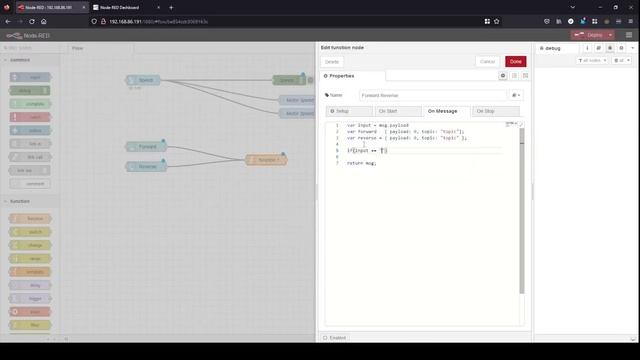This screenshot has height=360, width=640.
Task: Select the inject node in the palette
Action: pyautogui.click(x=30, y=77)
